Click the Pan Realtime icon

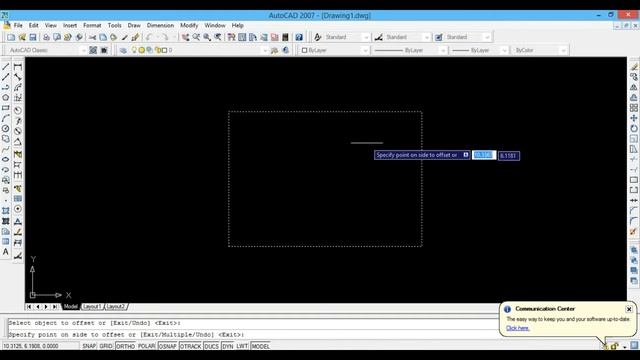(185, 37)
